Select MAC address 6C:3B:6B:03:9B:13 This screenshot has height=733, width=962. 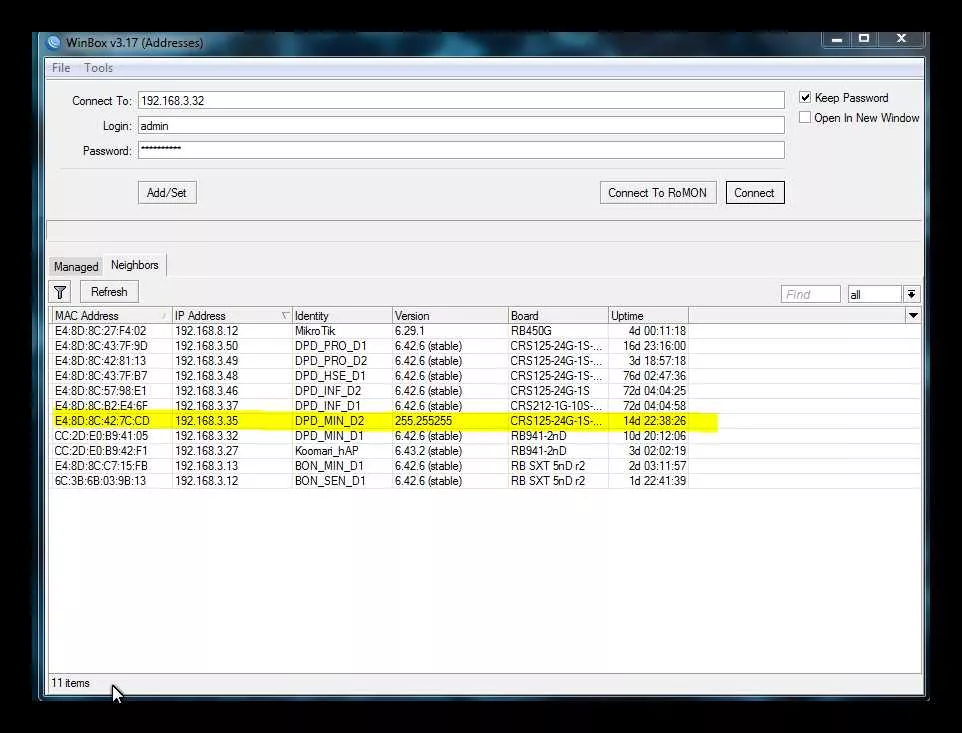[x=101, y=481]
